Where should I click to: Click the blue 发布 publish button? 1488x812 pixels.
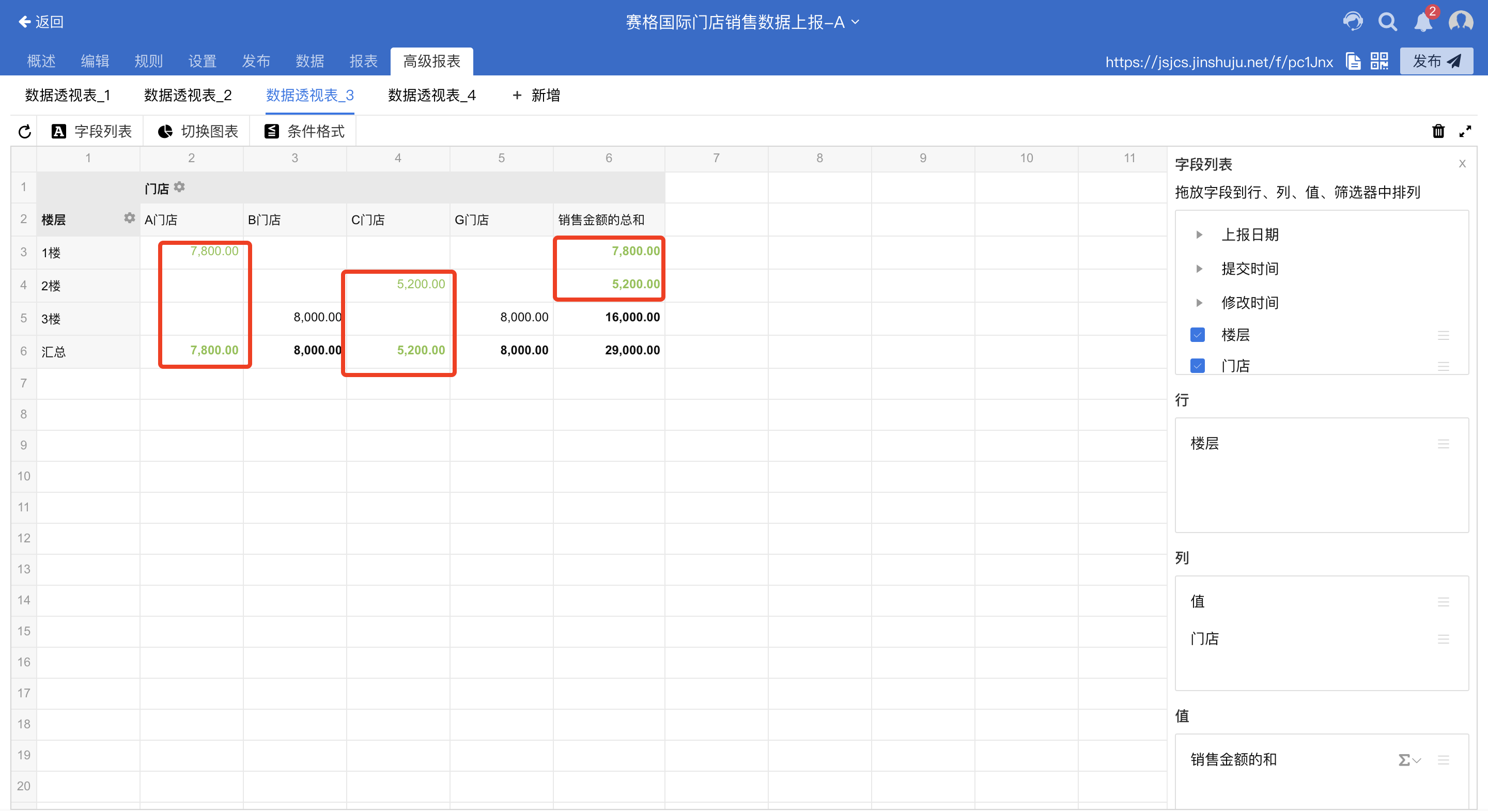click(x=1436, y=61)
